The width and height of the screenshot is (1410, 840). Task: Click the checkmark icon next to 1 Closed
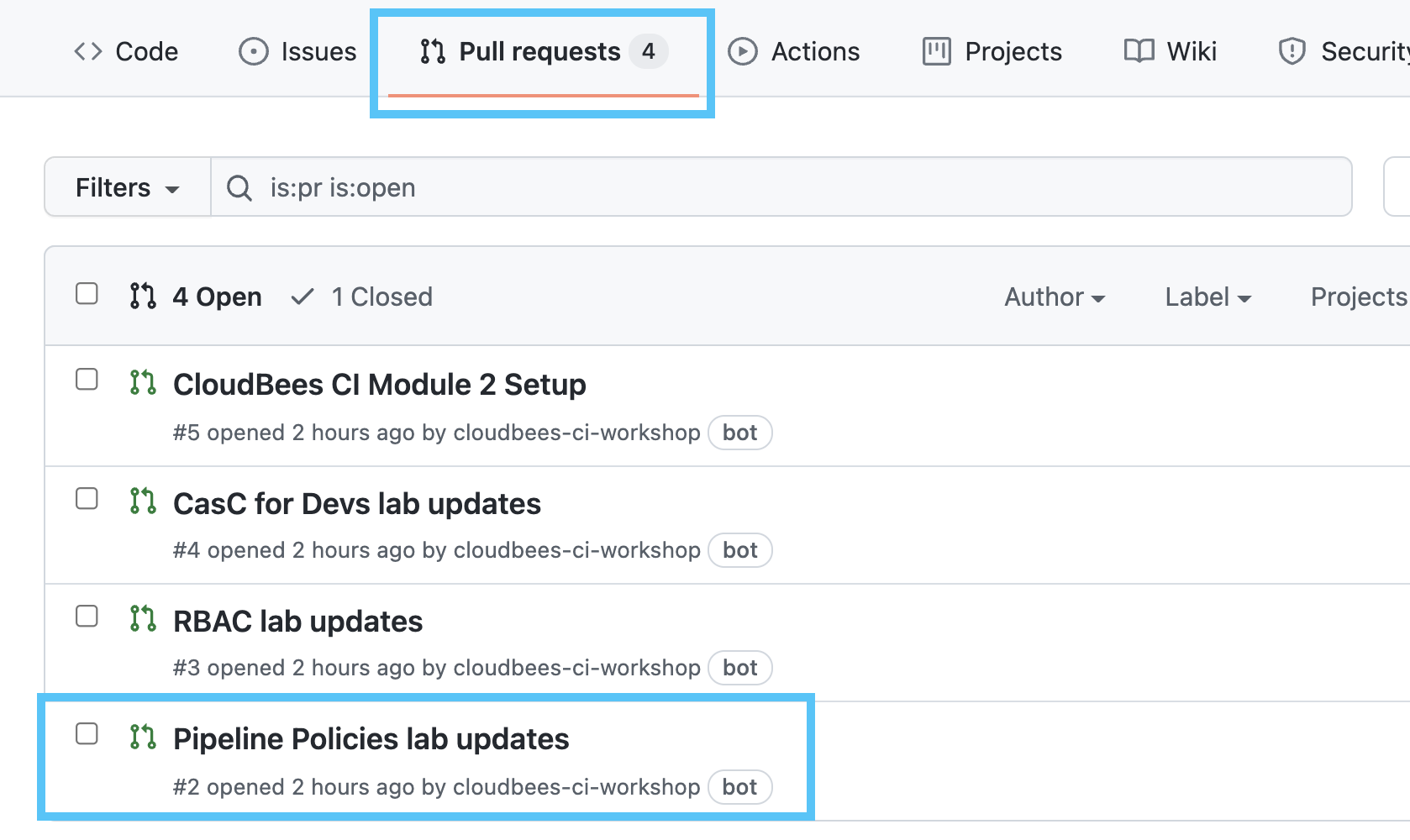pos(303,297)
